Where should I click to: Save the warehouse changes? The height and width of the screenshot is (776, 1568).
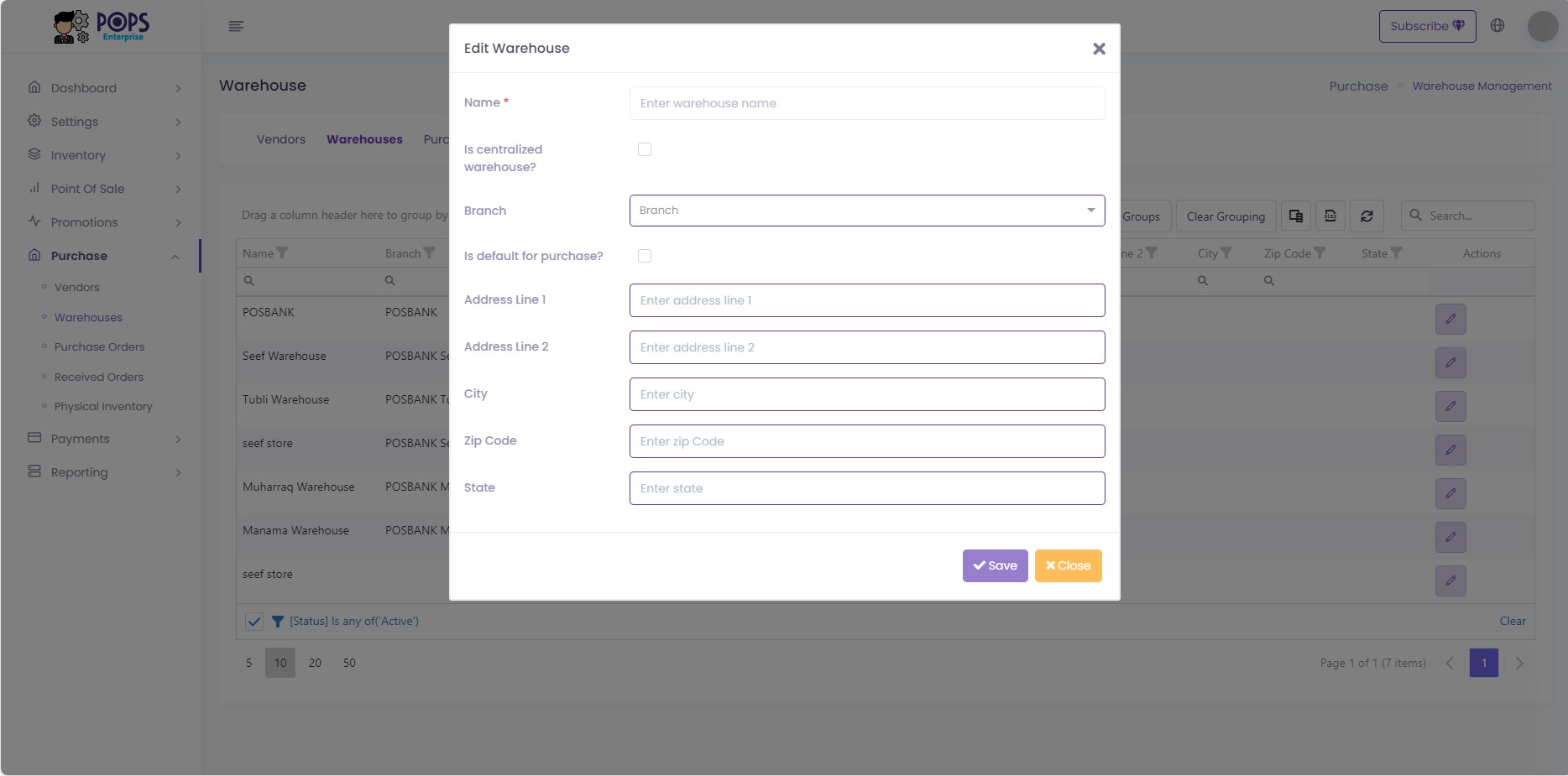pyautogui.click(x=996, y=565)
